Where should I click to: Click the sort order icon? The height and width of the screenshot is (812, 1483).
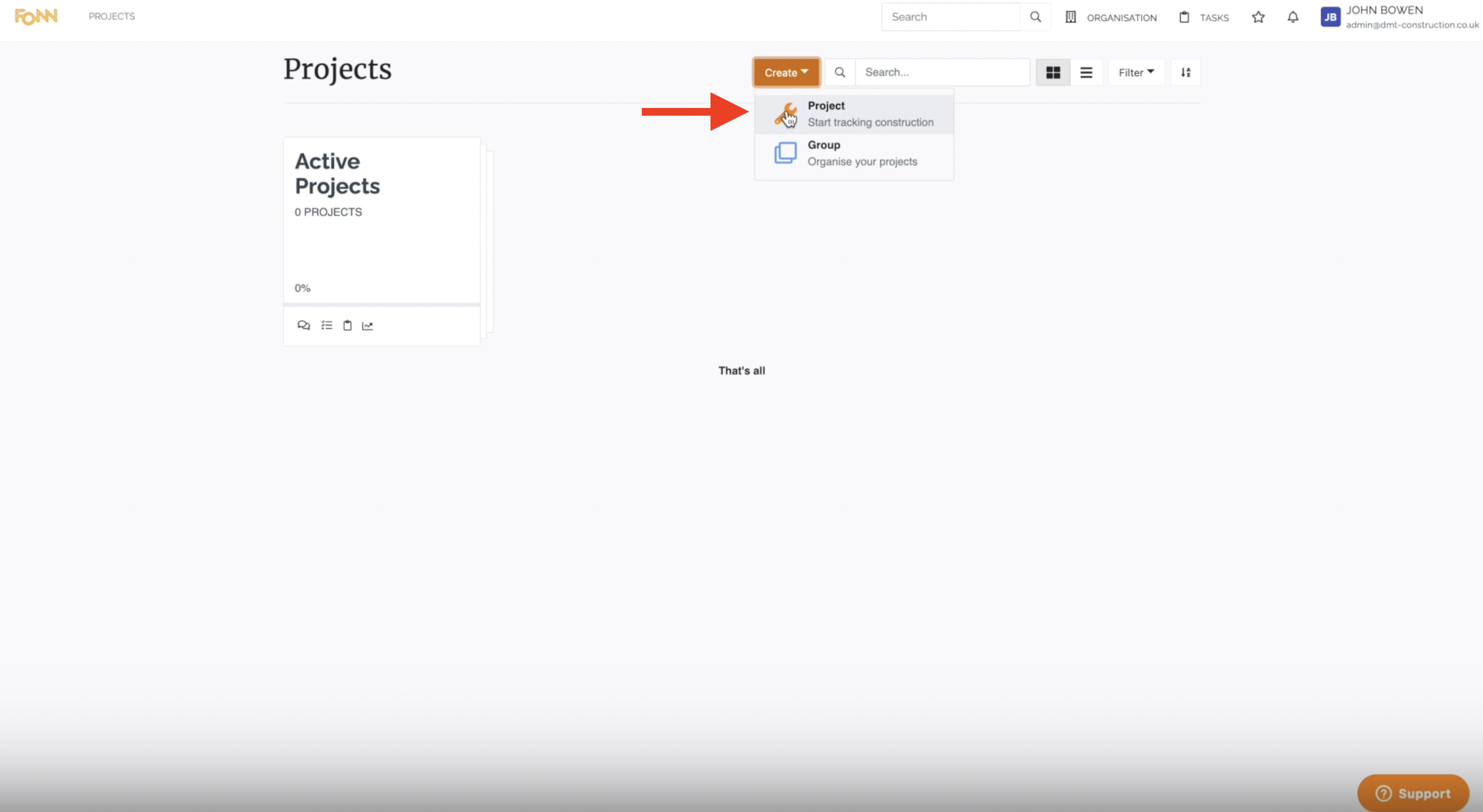click(x=1185, y=72)
